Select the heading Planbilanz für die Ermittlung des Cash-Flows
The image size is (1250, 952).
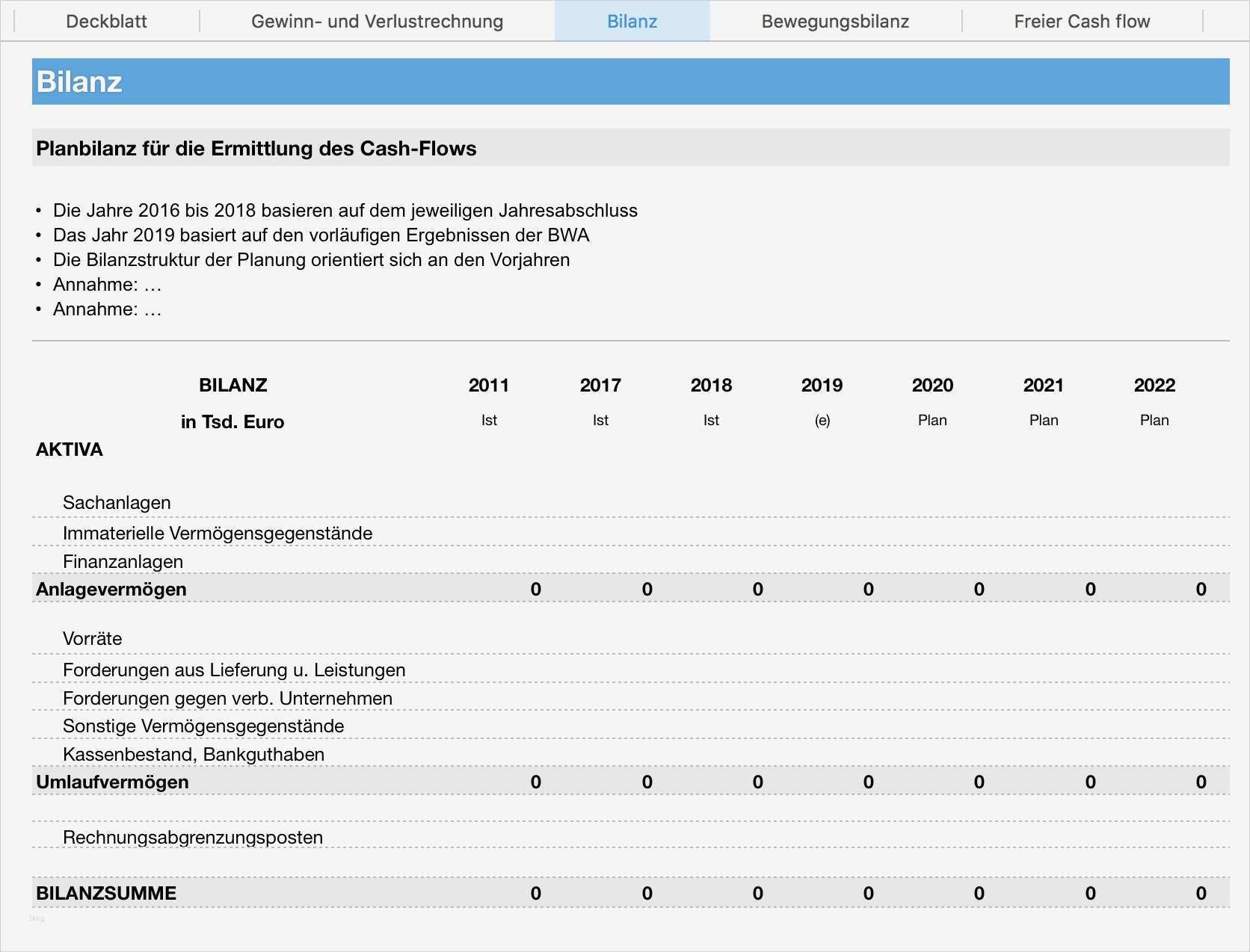tap(256, 148)
